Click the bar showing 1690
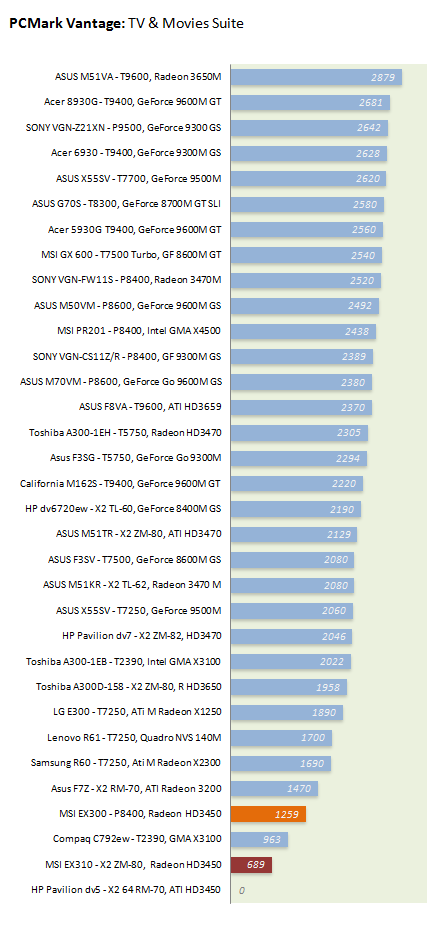 (x=281, y=764)
